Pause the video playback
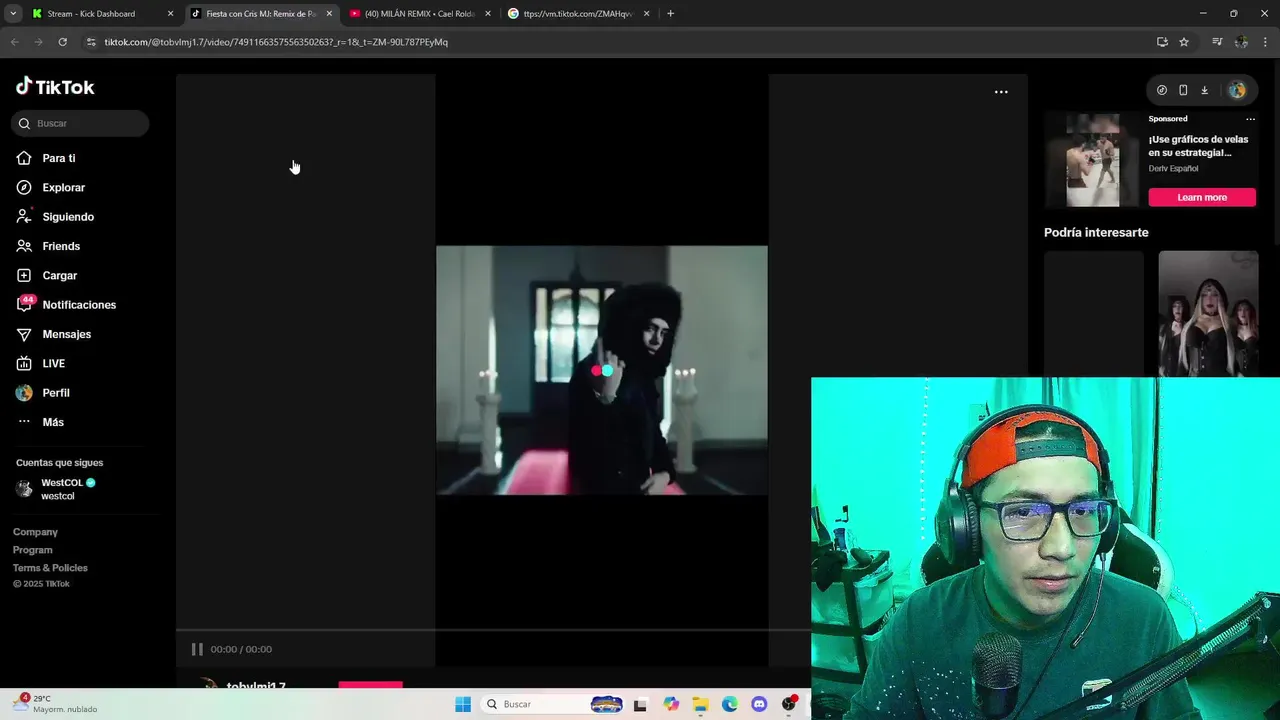 [197, 649]
